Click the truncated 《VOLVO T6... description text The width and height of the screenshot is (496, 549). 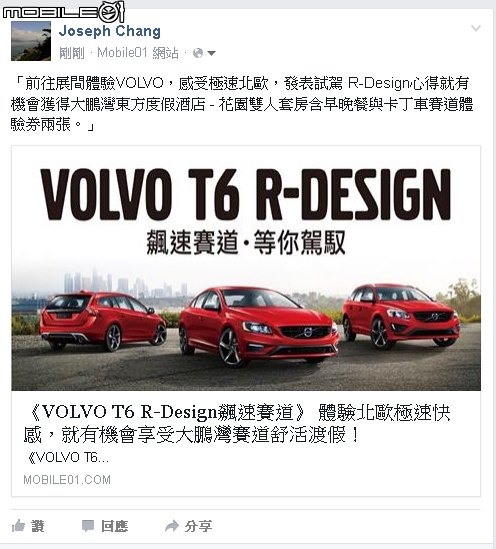click(68, 458)
